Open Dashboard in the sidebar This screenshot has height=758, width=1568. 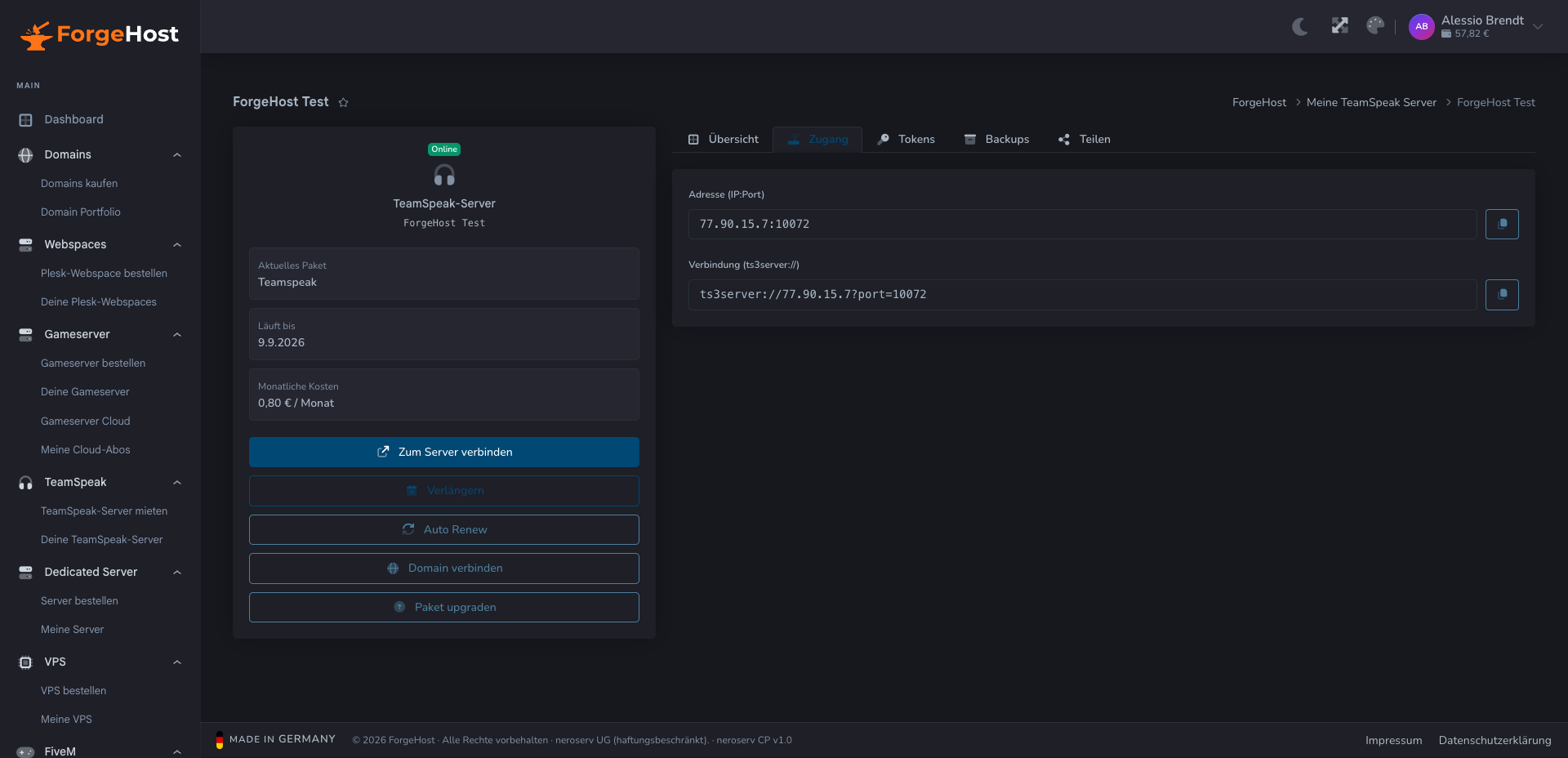pyautogui.click(x=73, y=119)
